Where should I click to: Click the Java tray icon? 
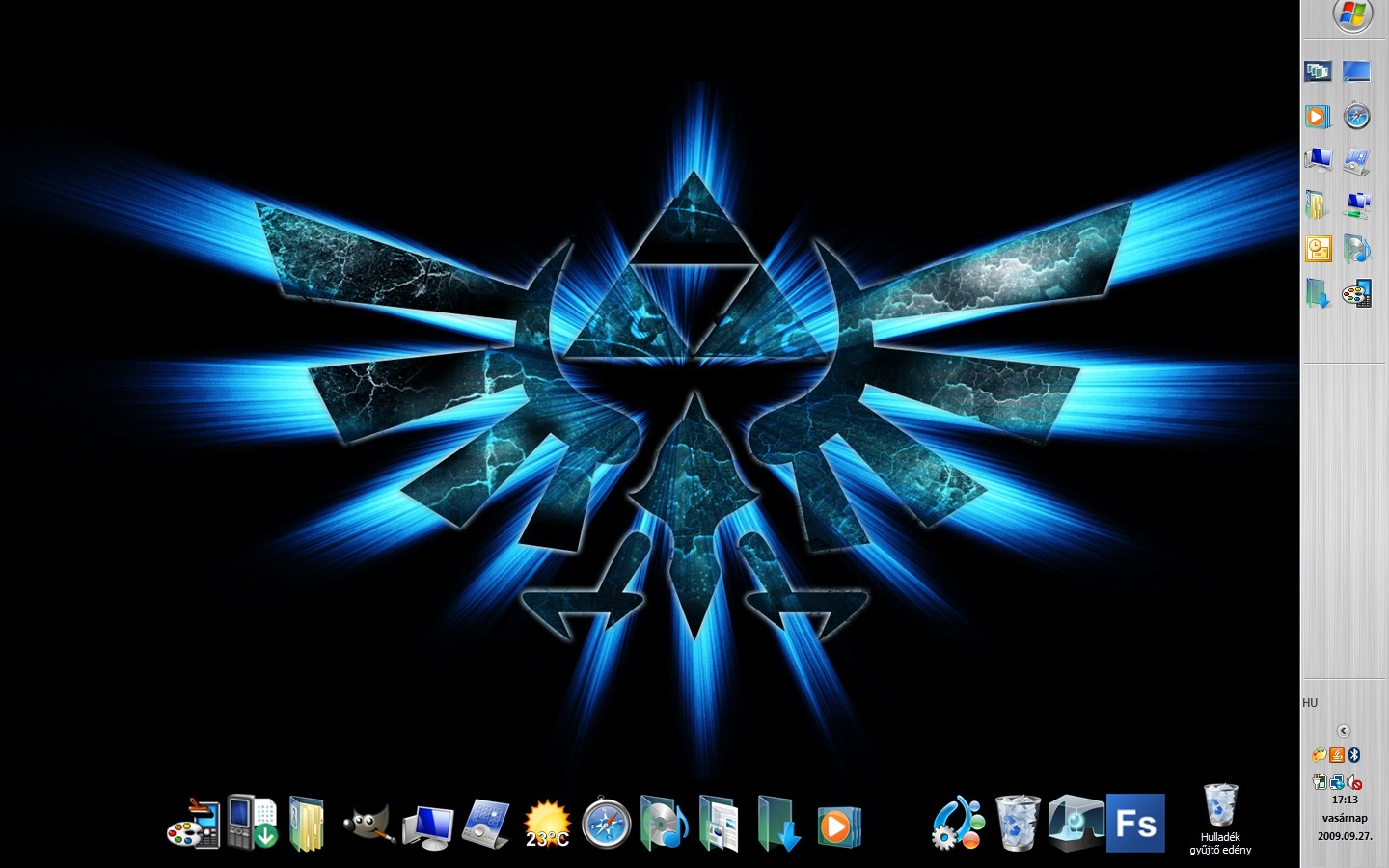[1337, 755]
